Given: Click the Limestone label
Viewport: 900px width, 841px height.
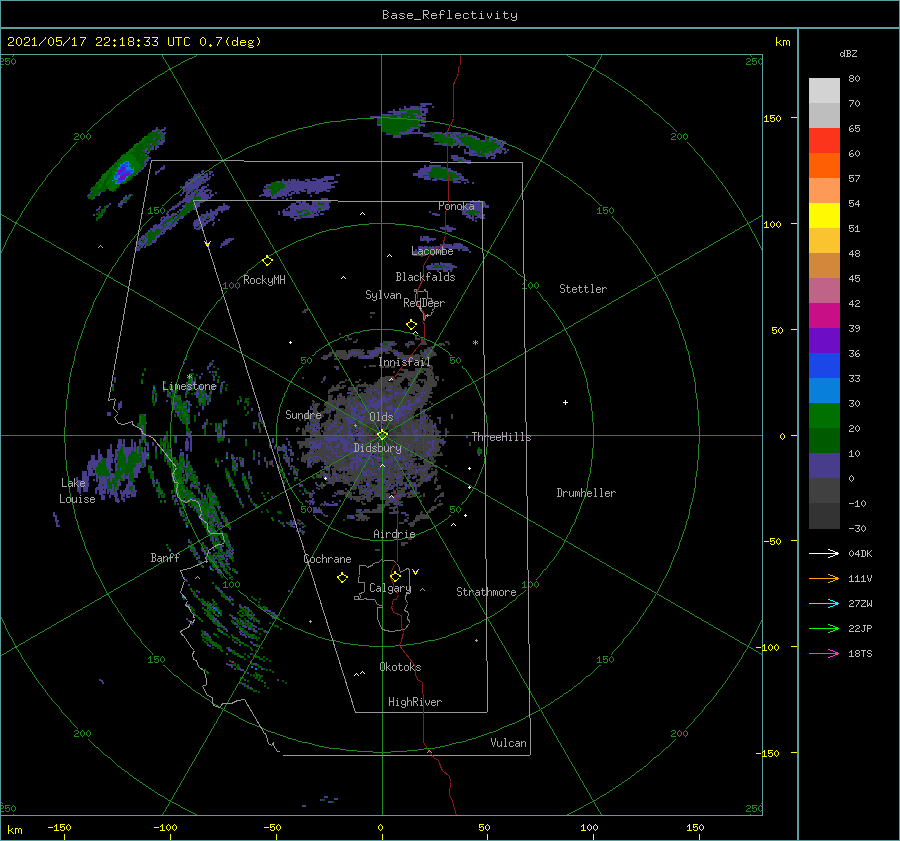Looking at the screenshot, I should (x=189, y=386).
